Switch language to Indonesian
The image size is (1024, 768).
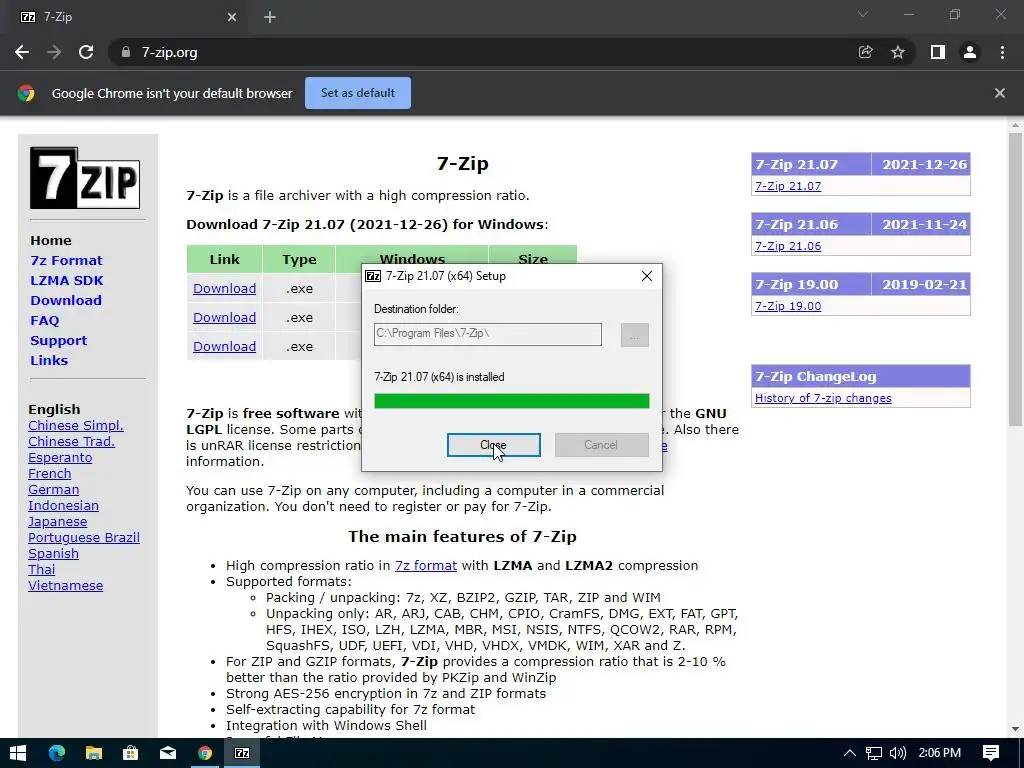pos(63,505)
